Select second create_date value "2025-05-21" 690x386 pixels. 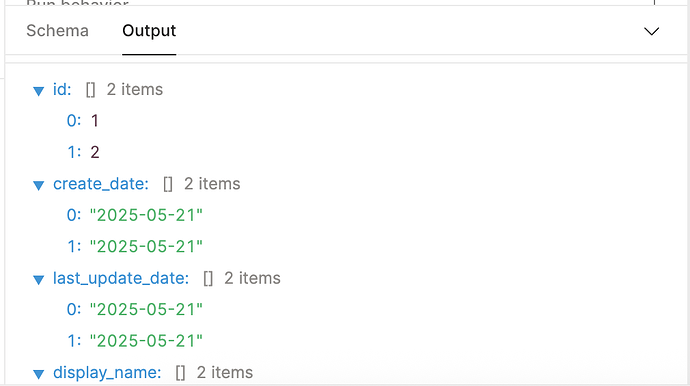pyautogui.click(x=146, y=246)
